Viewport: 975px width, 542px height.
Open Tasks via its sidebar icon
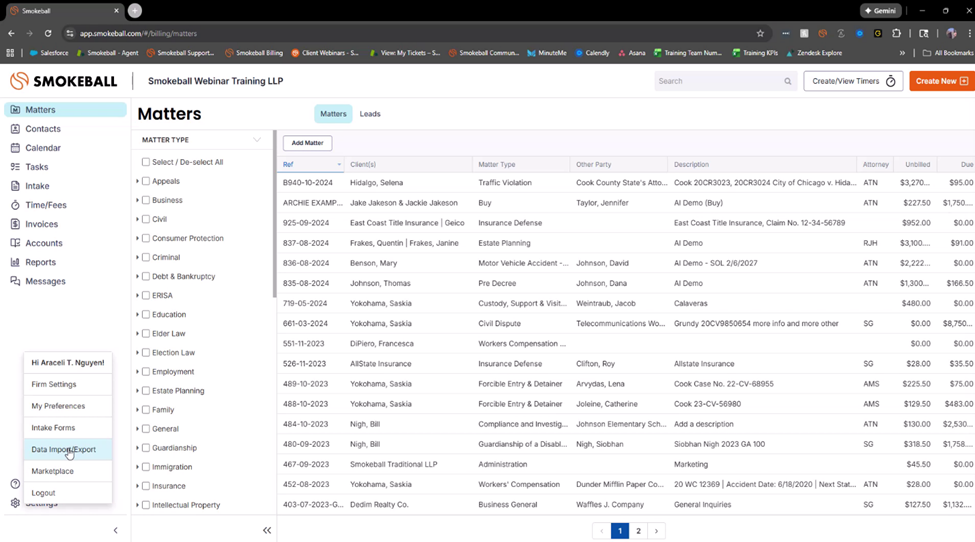15,167
